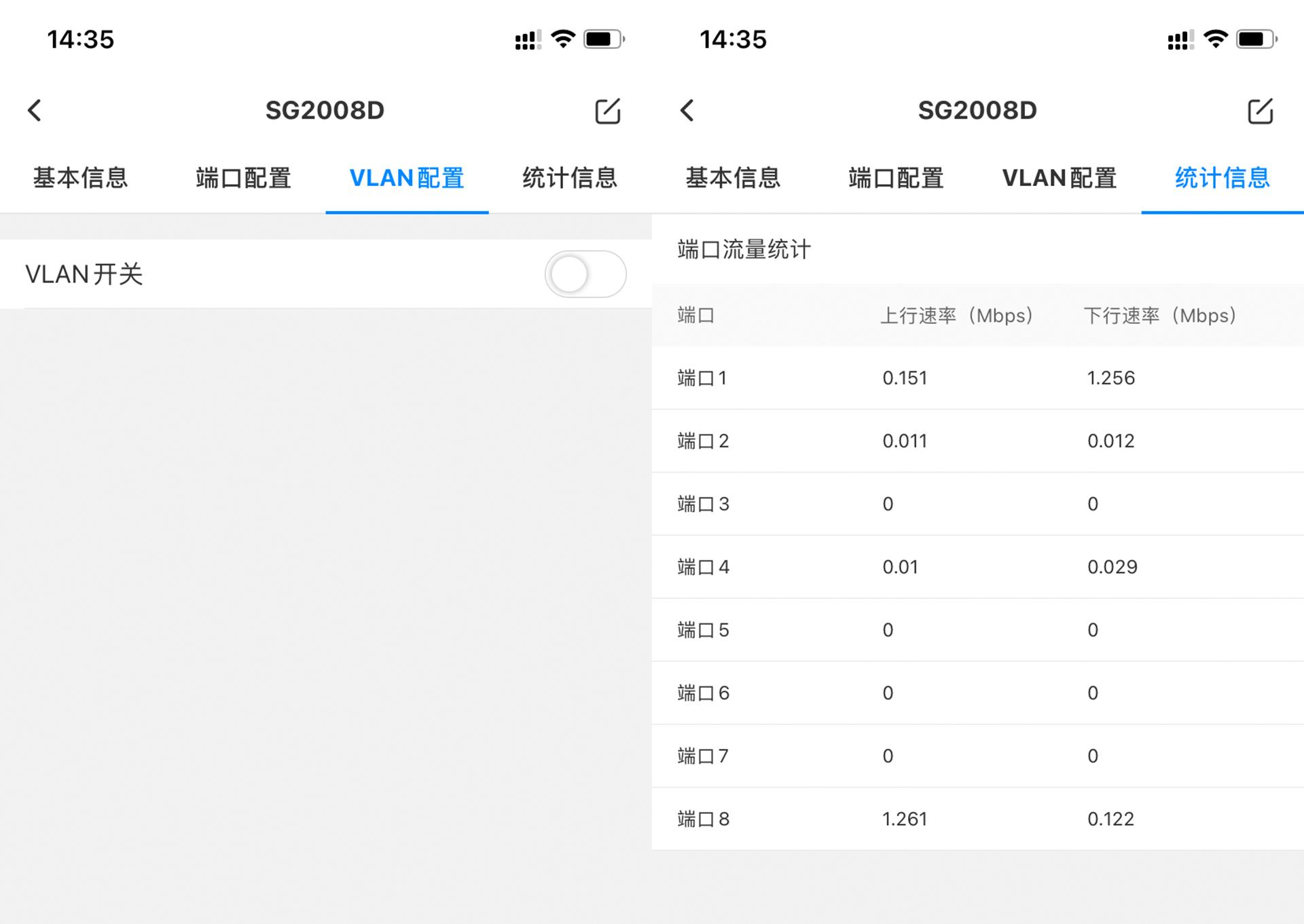Tap the 端口8 statistics row
Screen dimensions: 1304x924
click(x=977, y=819)
